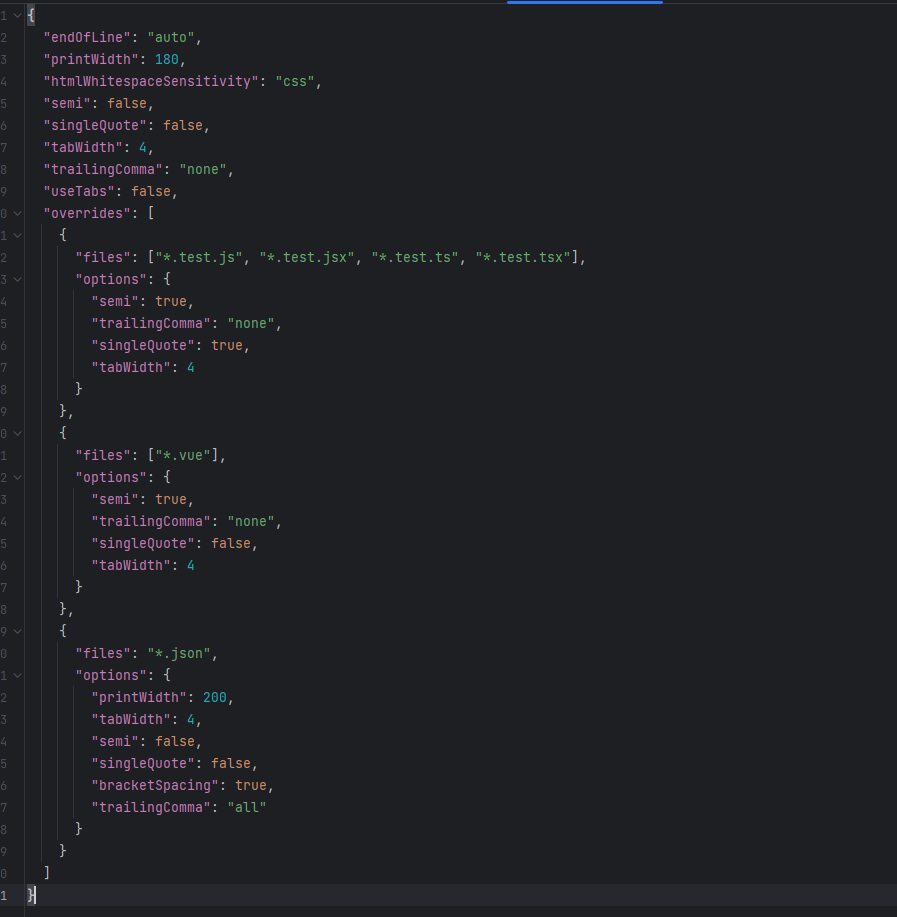Image resolution: width=897 pixels, height=917 pixels.
Task: Click the "*.json" glob string
Action: coord(179,653)
